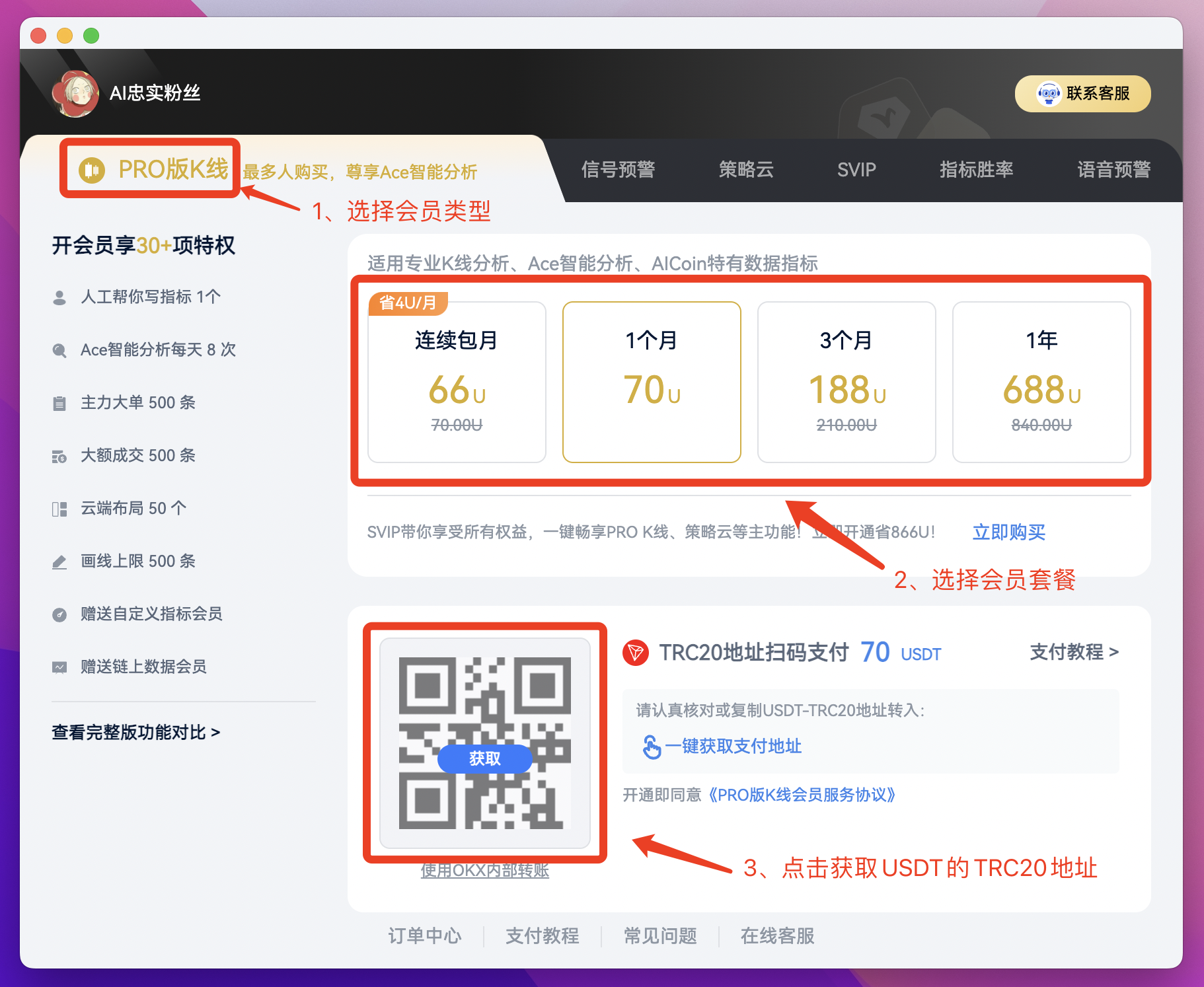Screen dimensions: 1204x987
Task: Open the PRO版K线会员服务协议 link
Action: (x=803, y=794)
